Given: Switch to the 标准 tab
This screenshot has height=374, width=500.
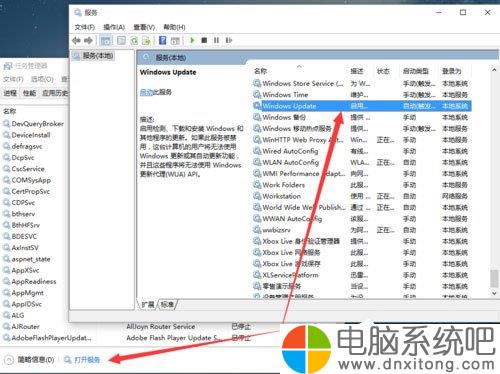Looking at the screenshot, I should coord(167,304).
